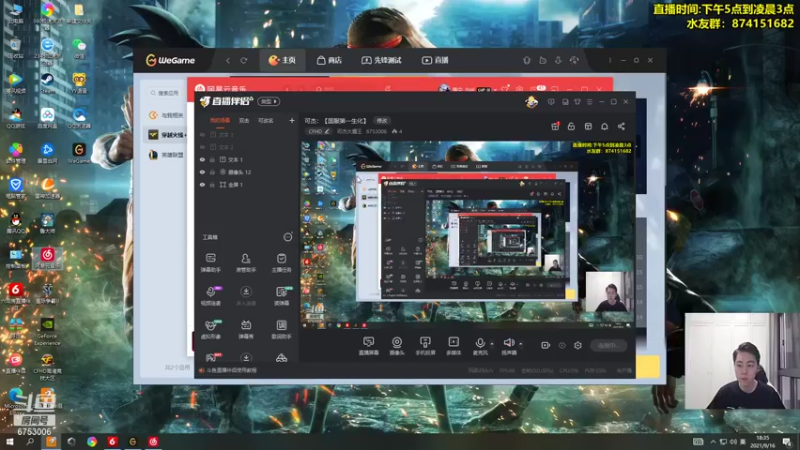Select webcam thumbnail inside stream preview
Viewport: 800px width, 450px height.
[x=609, y=292]
